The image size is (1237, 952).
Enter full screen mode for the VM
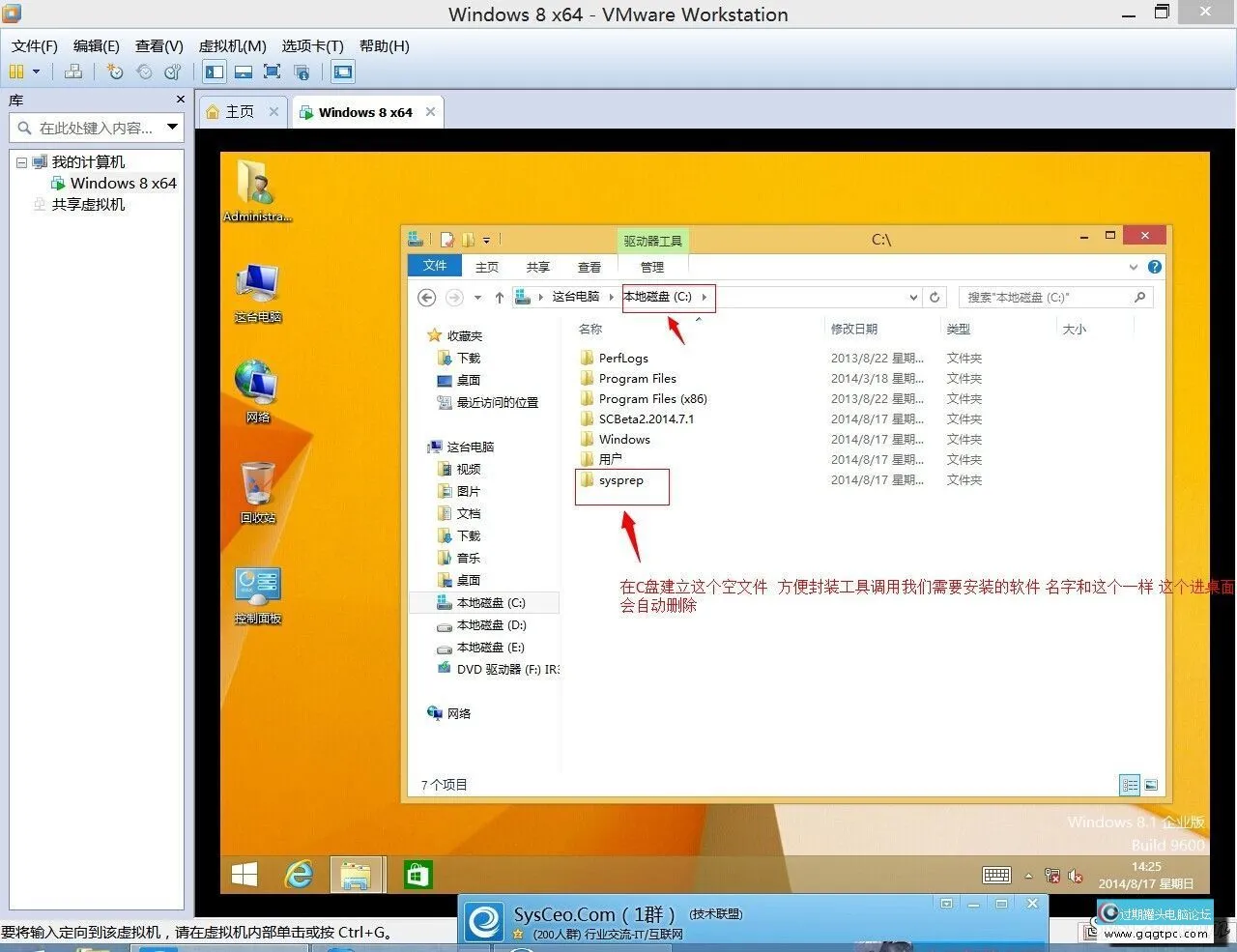click(x=274, y=72)
